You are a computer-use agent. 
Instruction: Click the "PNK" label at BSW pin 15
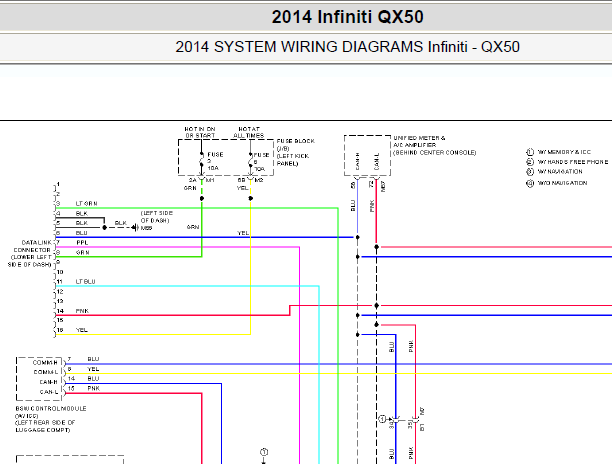pos(94,388)
